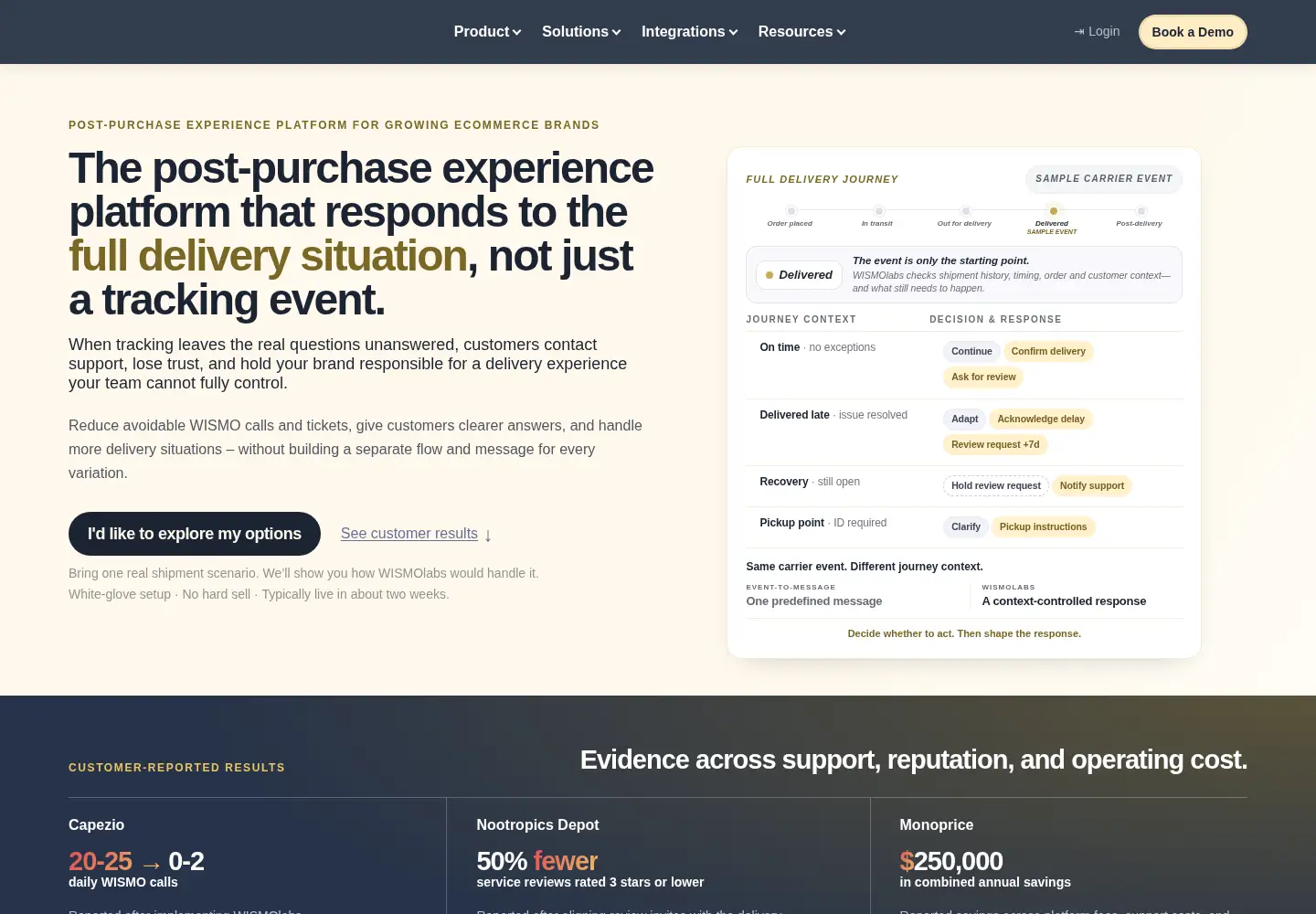Click the On time journey context row
This screenshot has height=914, width=1316.
[964, 365]
